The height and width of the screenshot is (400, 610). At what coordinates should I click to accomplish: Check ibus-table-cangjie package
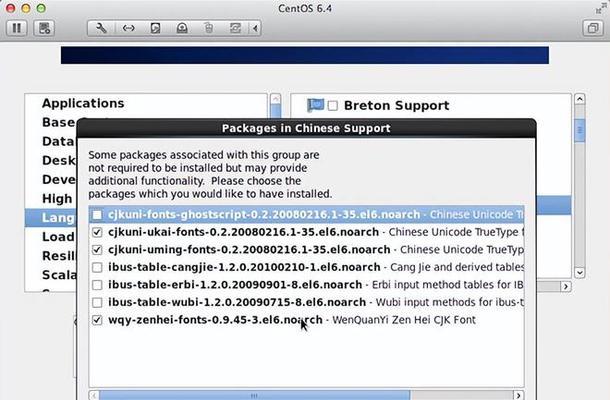[97, 267]
